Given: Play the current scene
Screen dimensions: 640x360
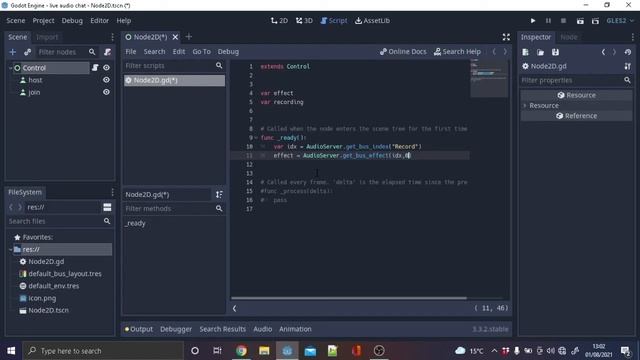Looking at the screenshot, I should coord(580,21).
